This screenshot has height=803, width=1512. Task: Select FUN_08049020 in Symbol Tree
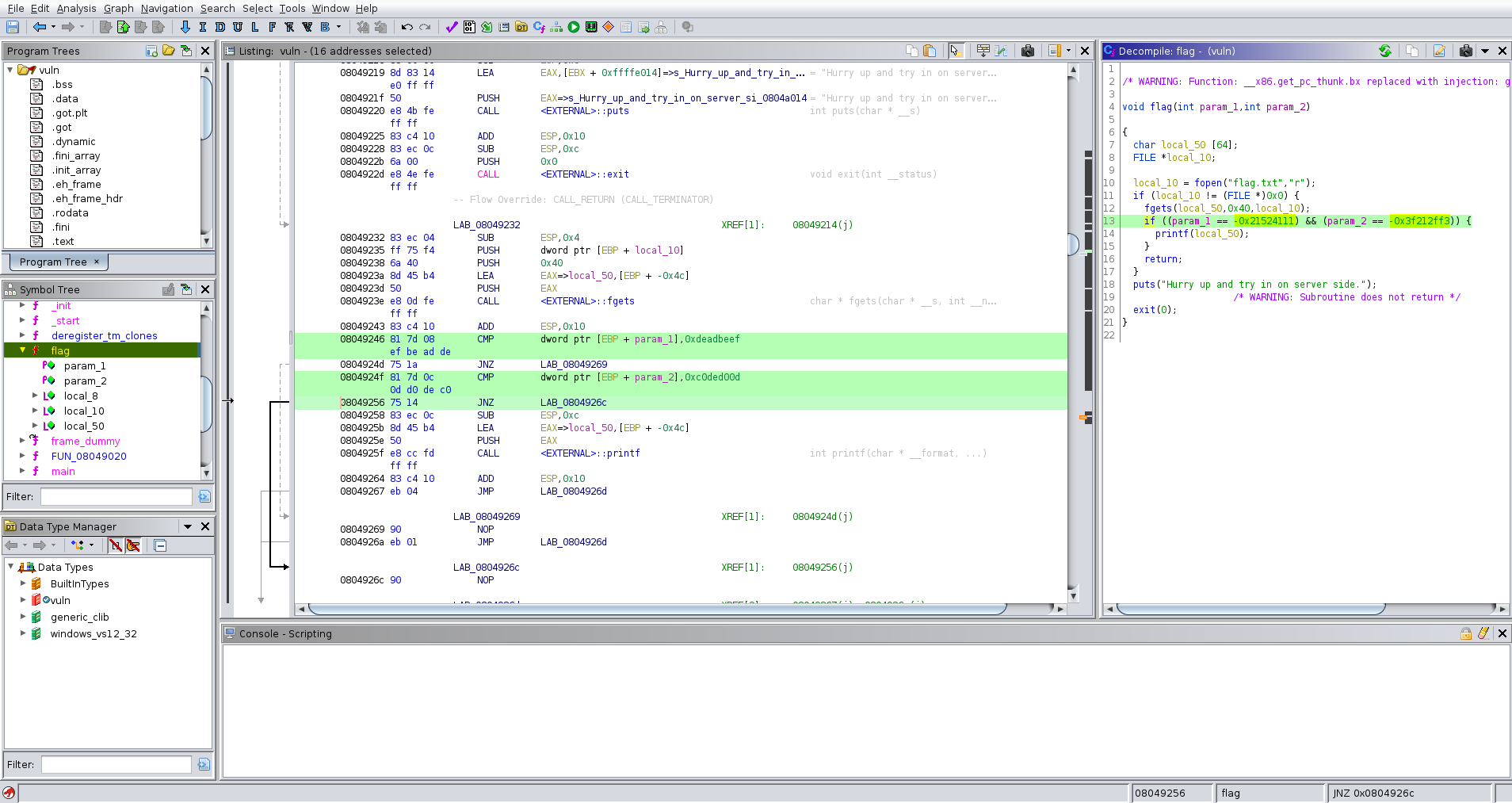point(89,456)
